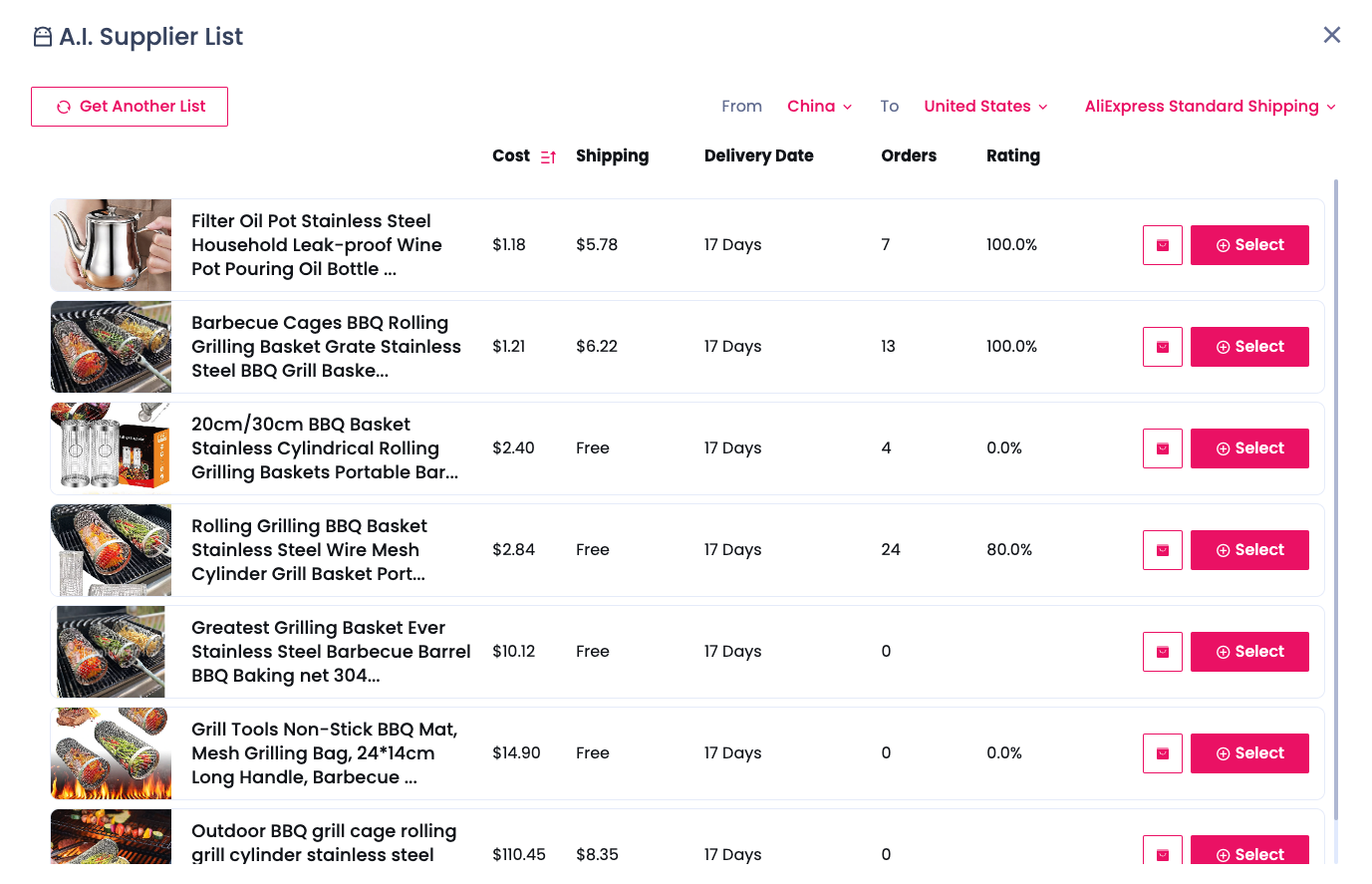Expand AliExpress Standard Shipping dropdown
The image size is (1372, 884).
pos(1210,107)
